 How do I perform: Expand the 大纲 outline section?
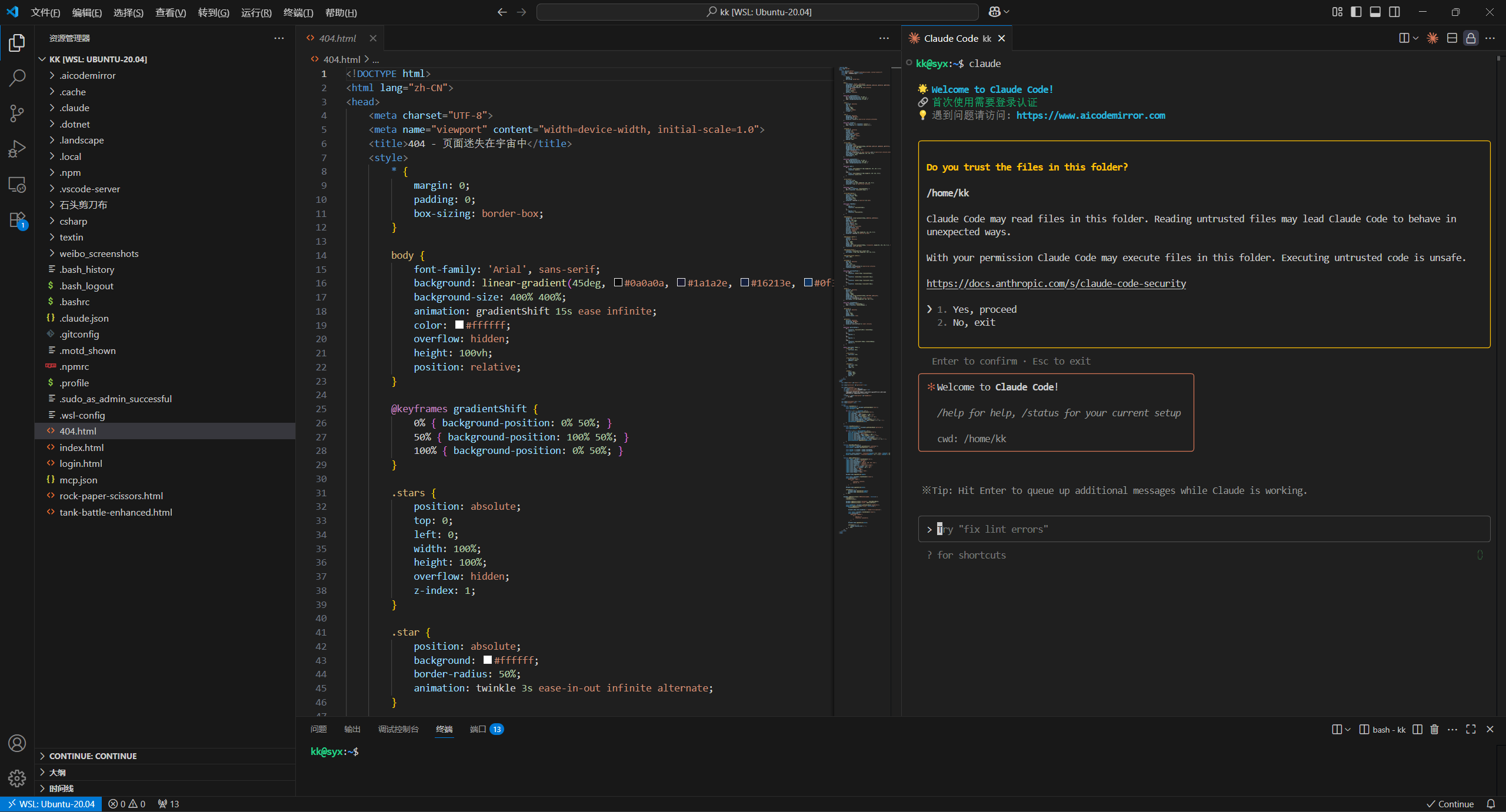(x=165, y=772)
